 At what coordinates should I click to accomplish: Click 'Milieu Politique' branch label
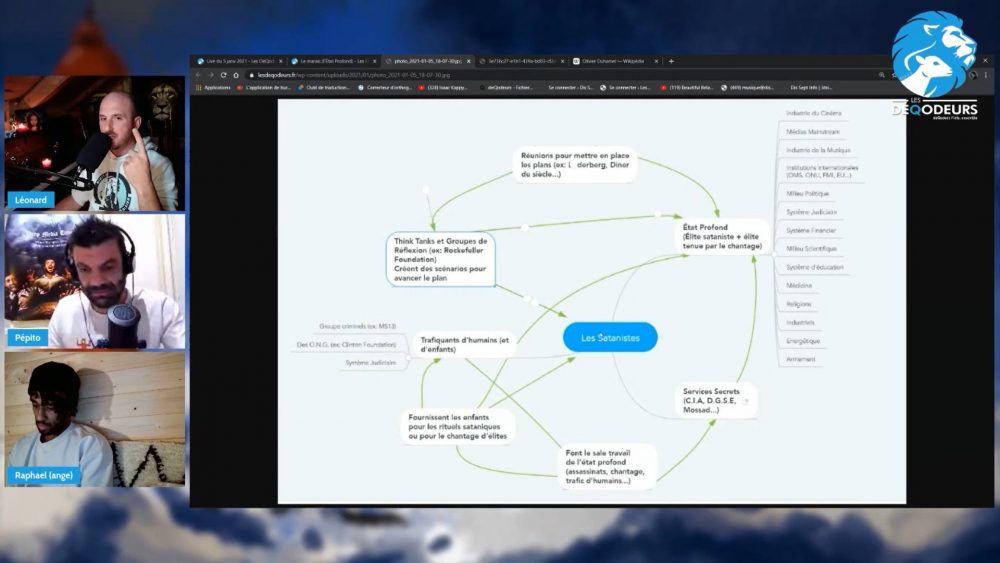tap(807, 193)
